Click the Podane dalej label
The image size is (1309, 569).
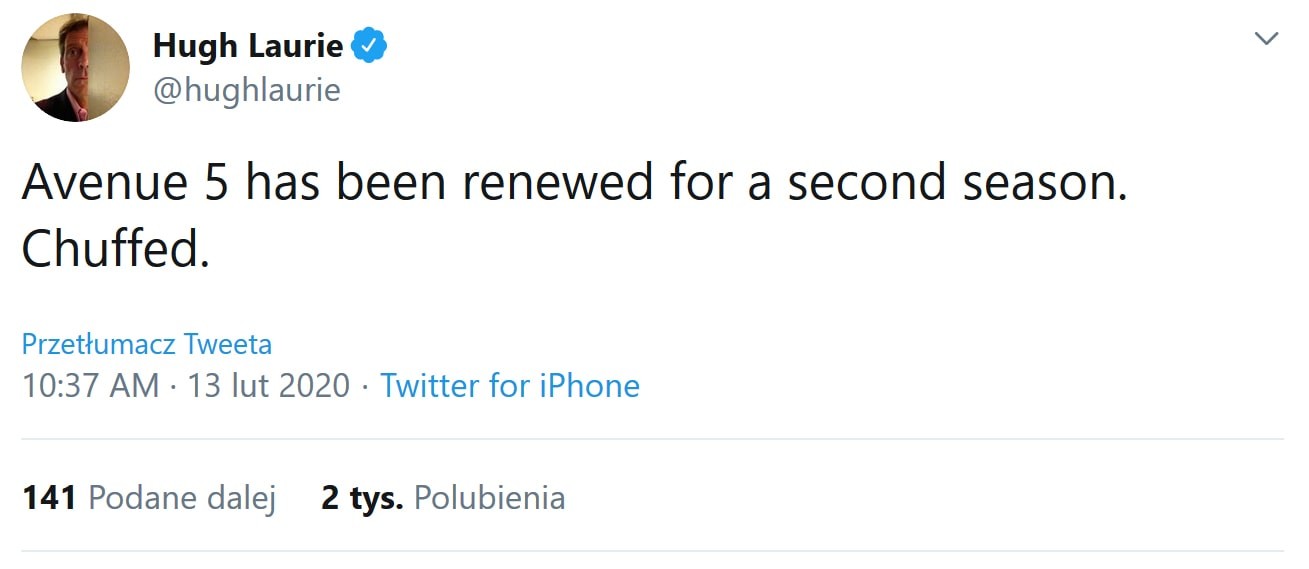(x=182, y=498)
